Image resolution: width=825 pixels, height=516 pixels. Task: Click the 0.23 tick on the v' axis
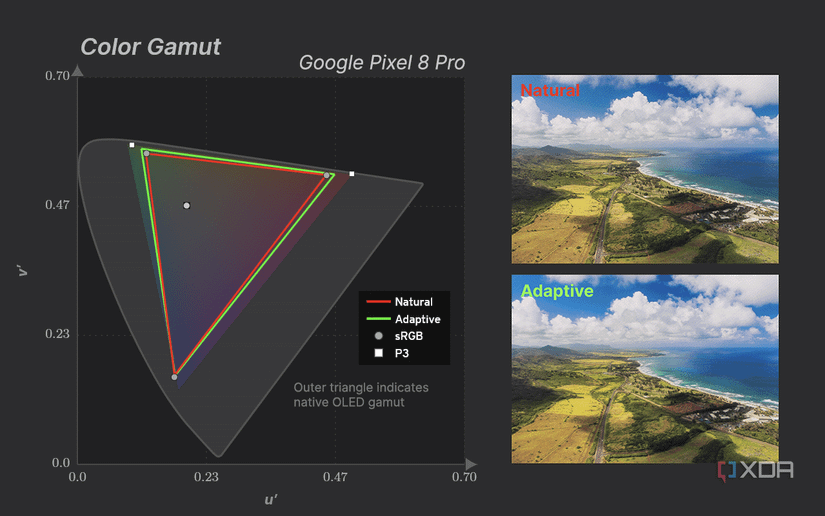57,334
